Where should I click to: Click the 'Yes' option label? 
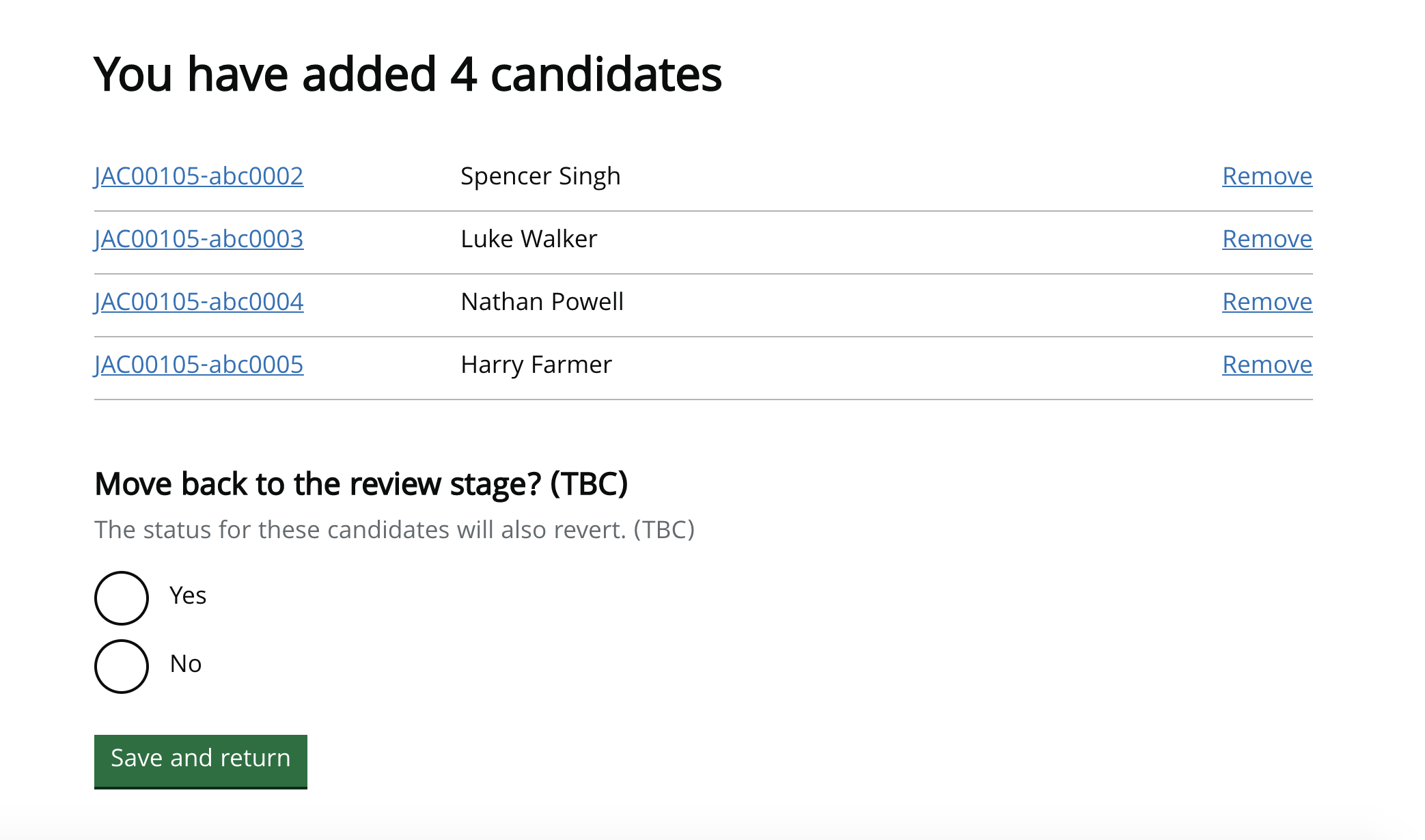tap(188, 596)
